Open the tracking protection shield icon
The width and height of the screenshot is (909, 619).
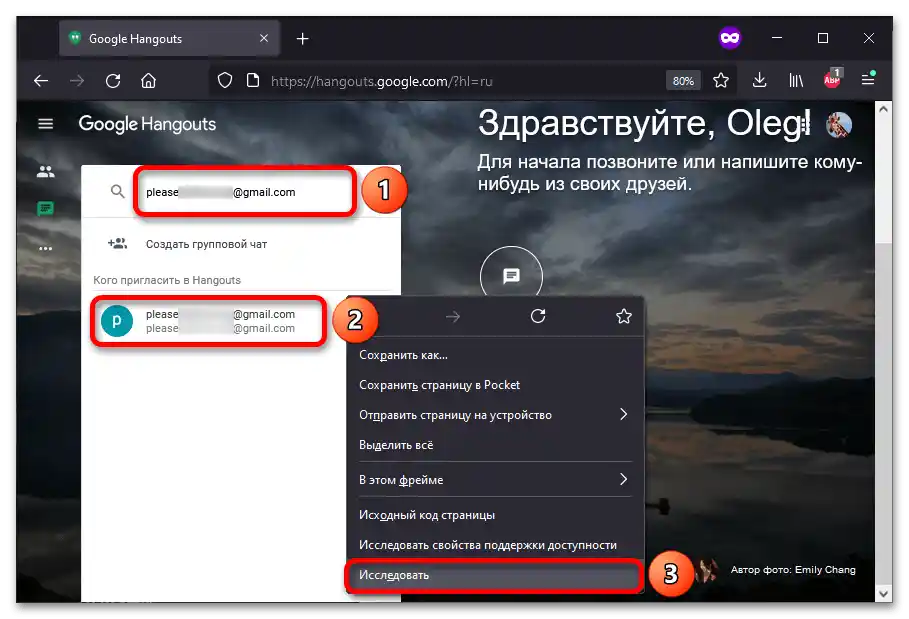point(225,81)
